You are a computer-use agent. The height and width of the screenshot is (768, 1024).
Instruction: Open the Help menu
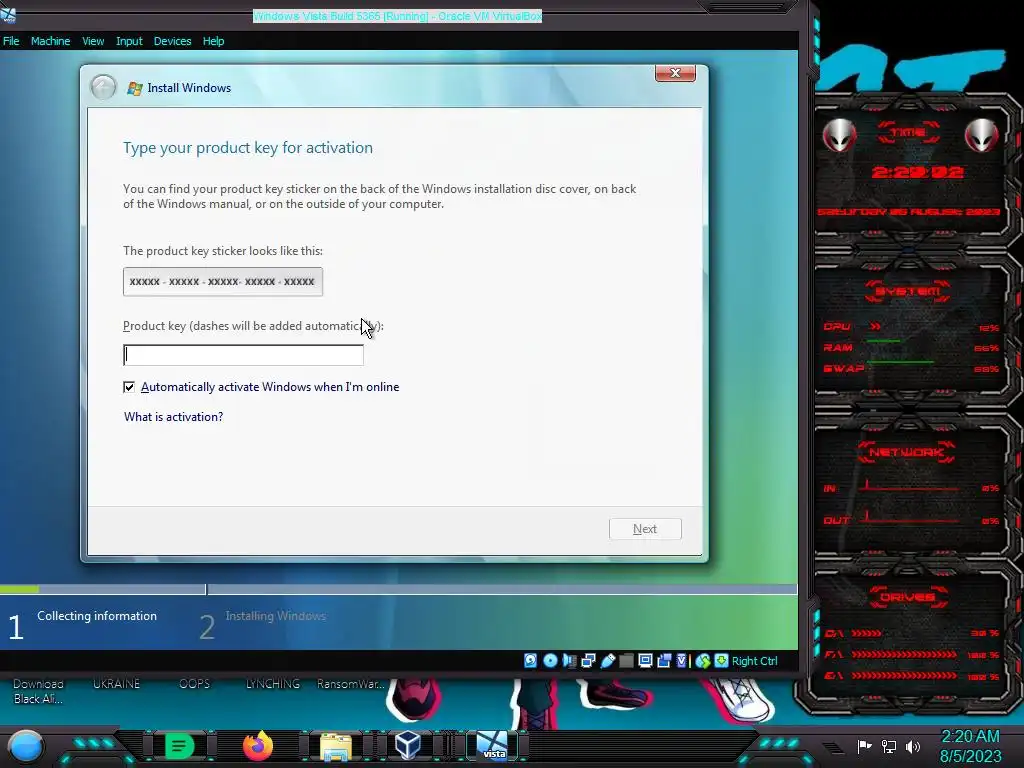[213, 41]
